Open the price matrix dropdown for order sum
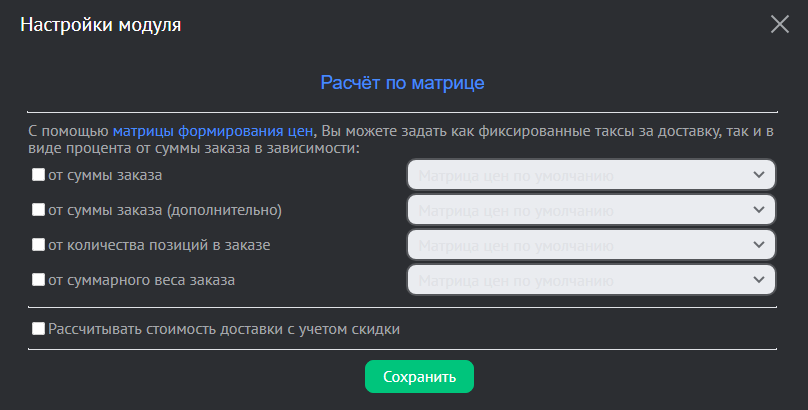 (x=590, y=176)
